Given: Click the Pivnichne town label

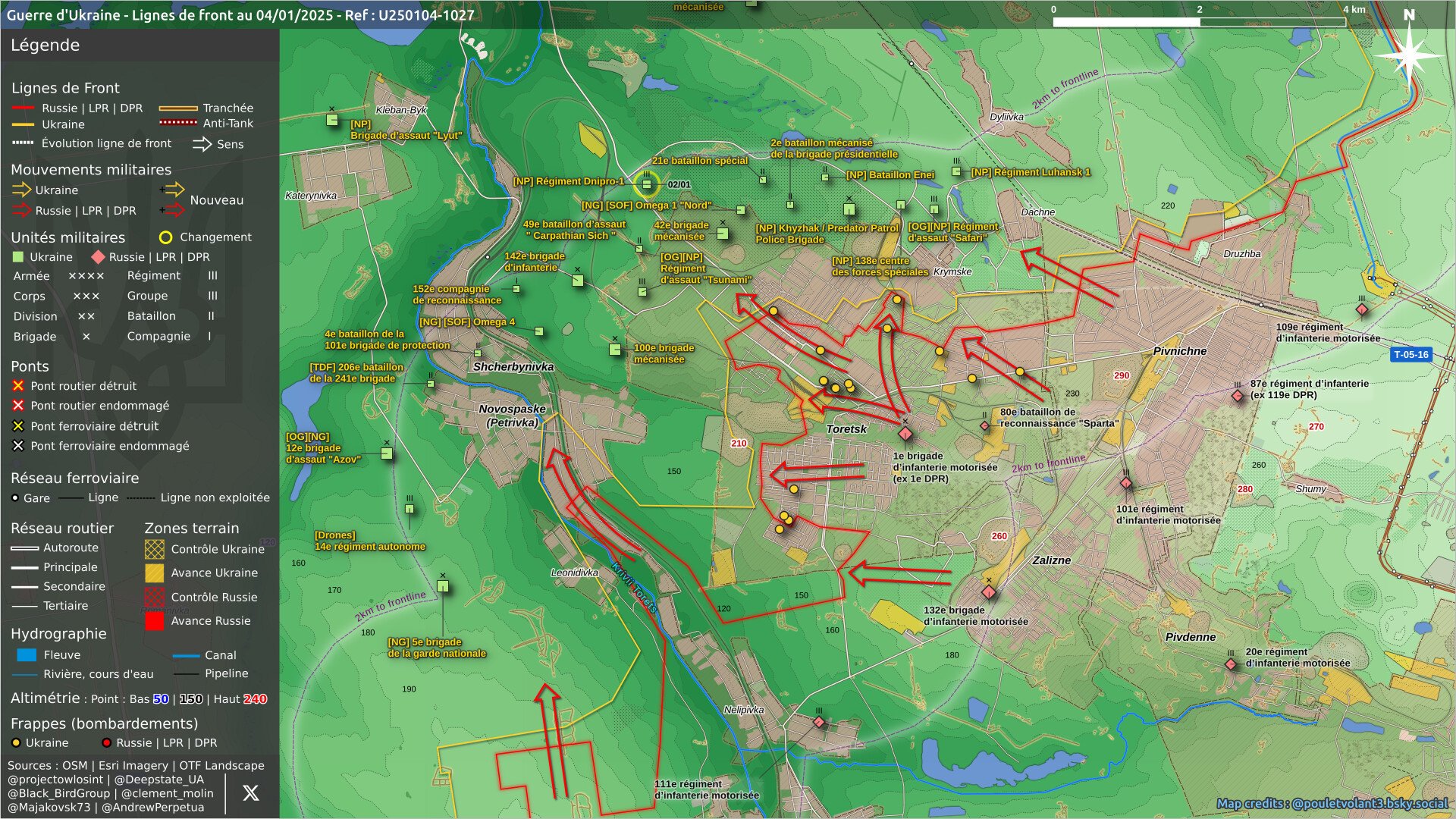Looking at the screenshot, I should pyautogui.click(x=1179, y=351).
